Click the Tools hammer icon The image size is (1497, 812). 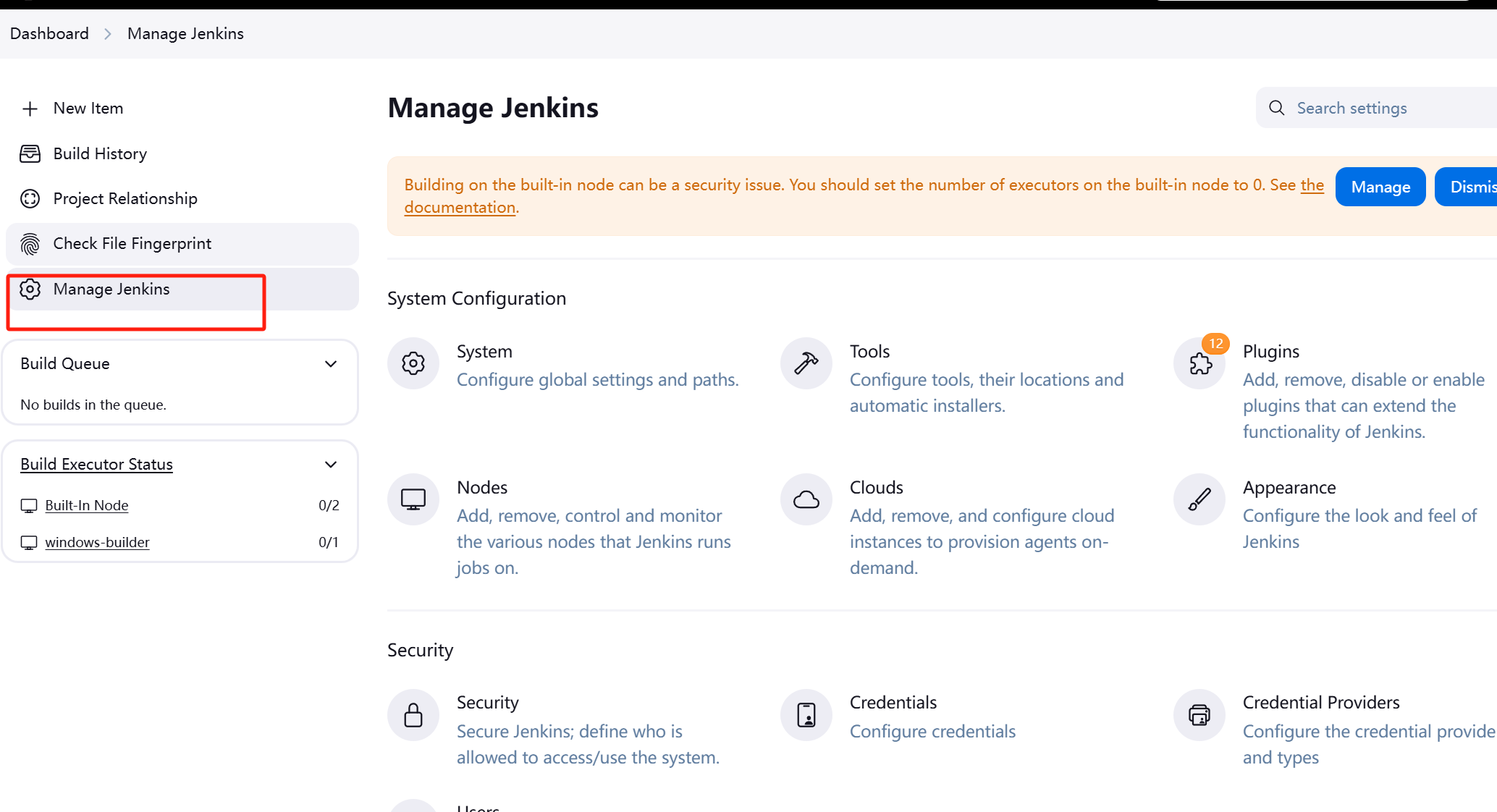[x=806, y=363]
